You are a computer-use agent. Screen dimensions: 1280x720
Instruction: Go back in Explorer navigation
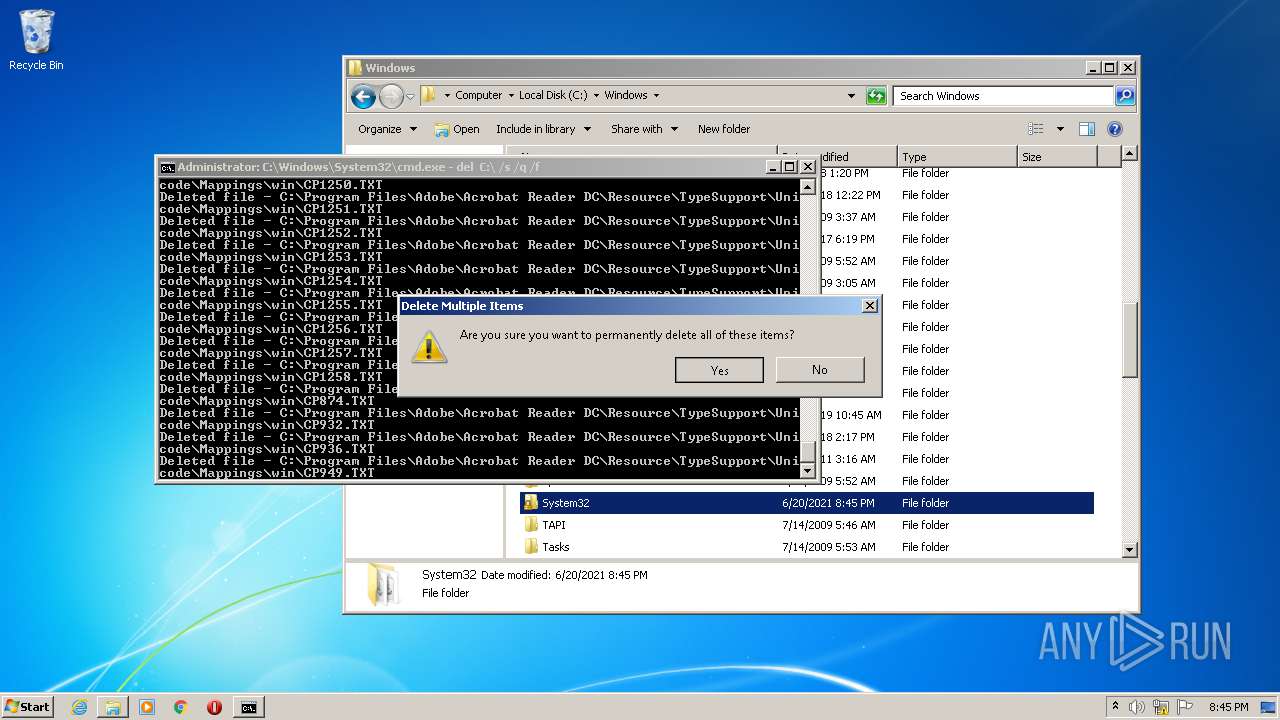point(363,96)
